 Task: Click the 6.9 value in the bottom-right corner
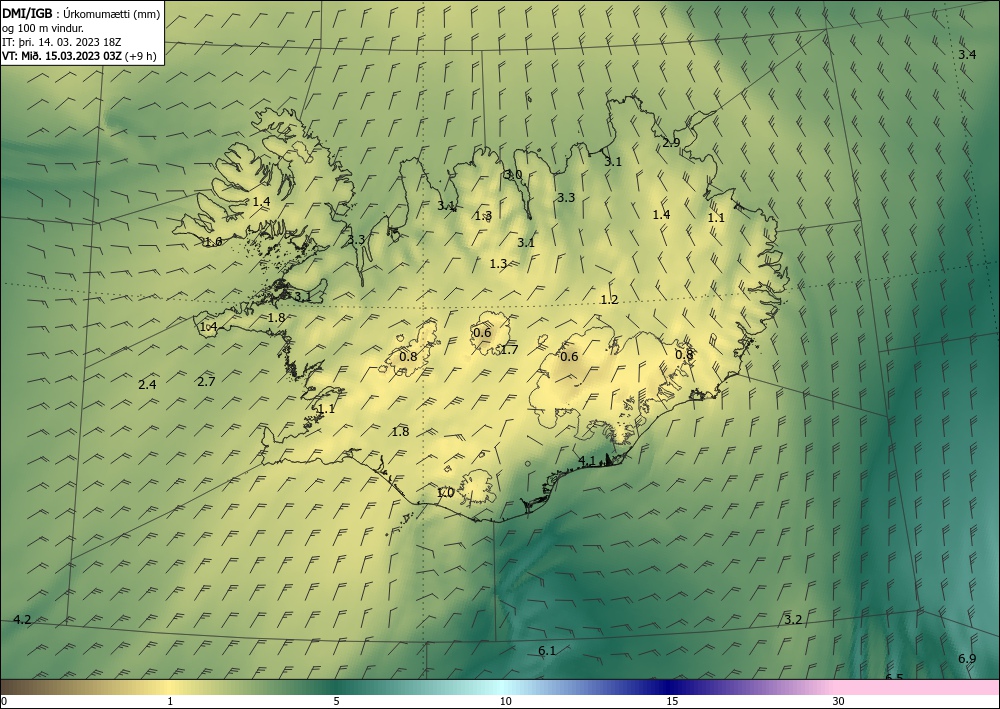[967, 659]
